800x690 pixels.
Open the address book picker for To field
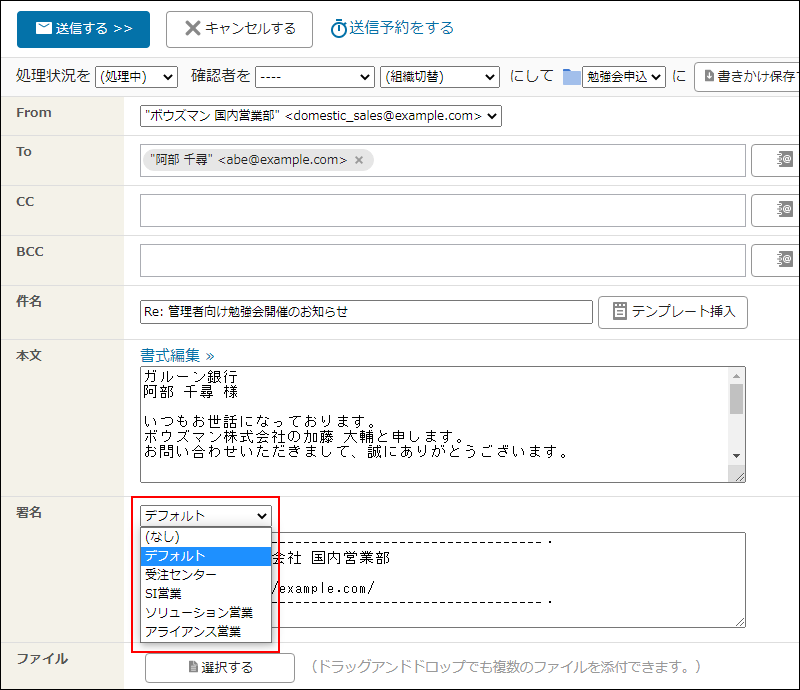click(783, 160)
